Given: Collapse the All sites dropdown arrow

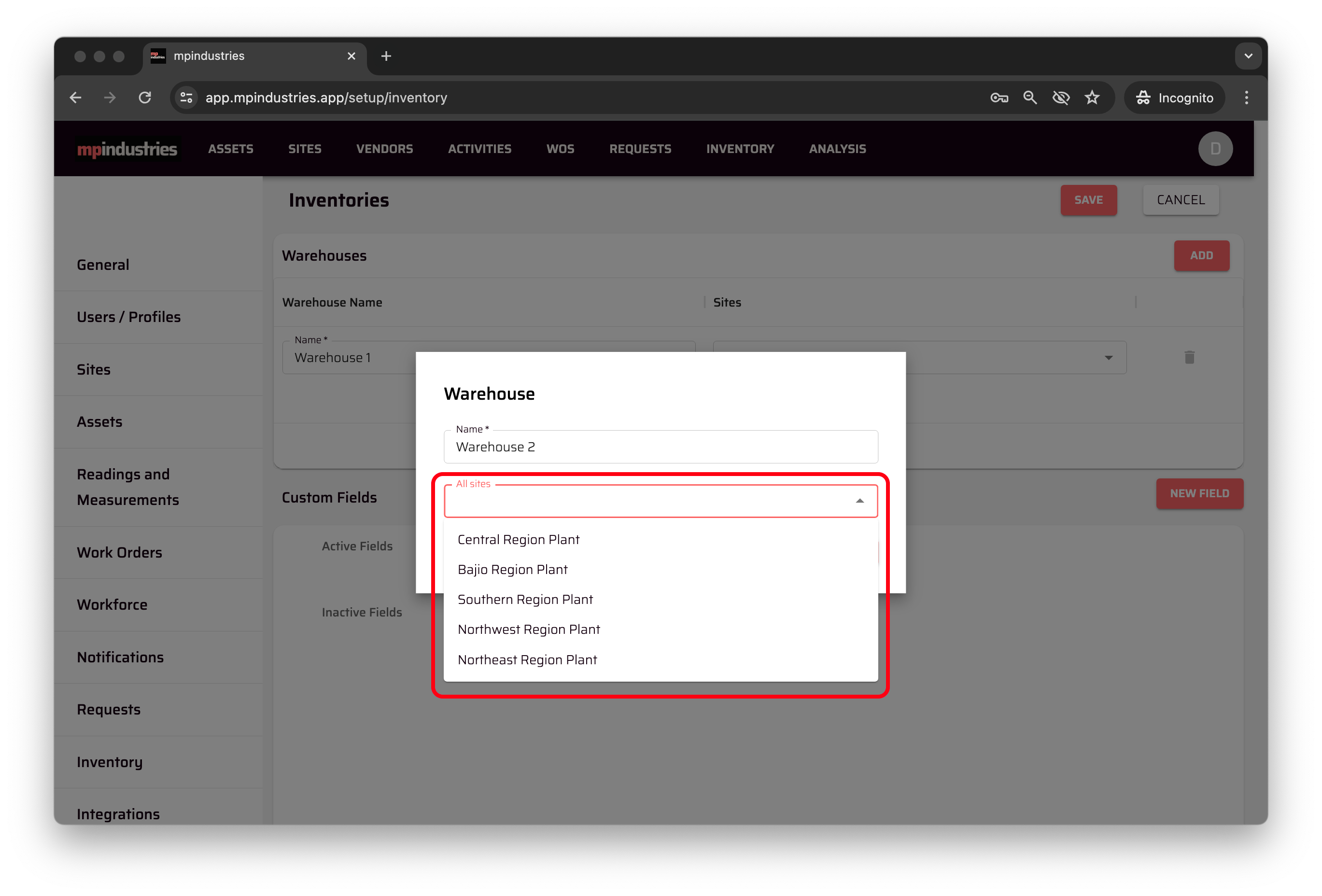Looking at the screenshot, I should point(859,501).
